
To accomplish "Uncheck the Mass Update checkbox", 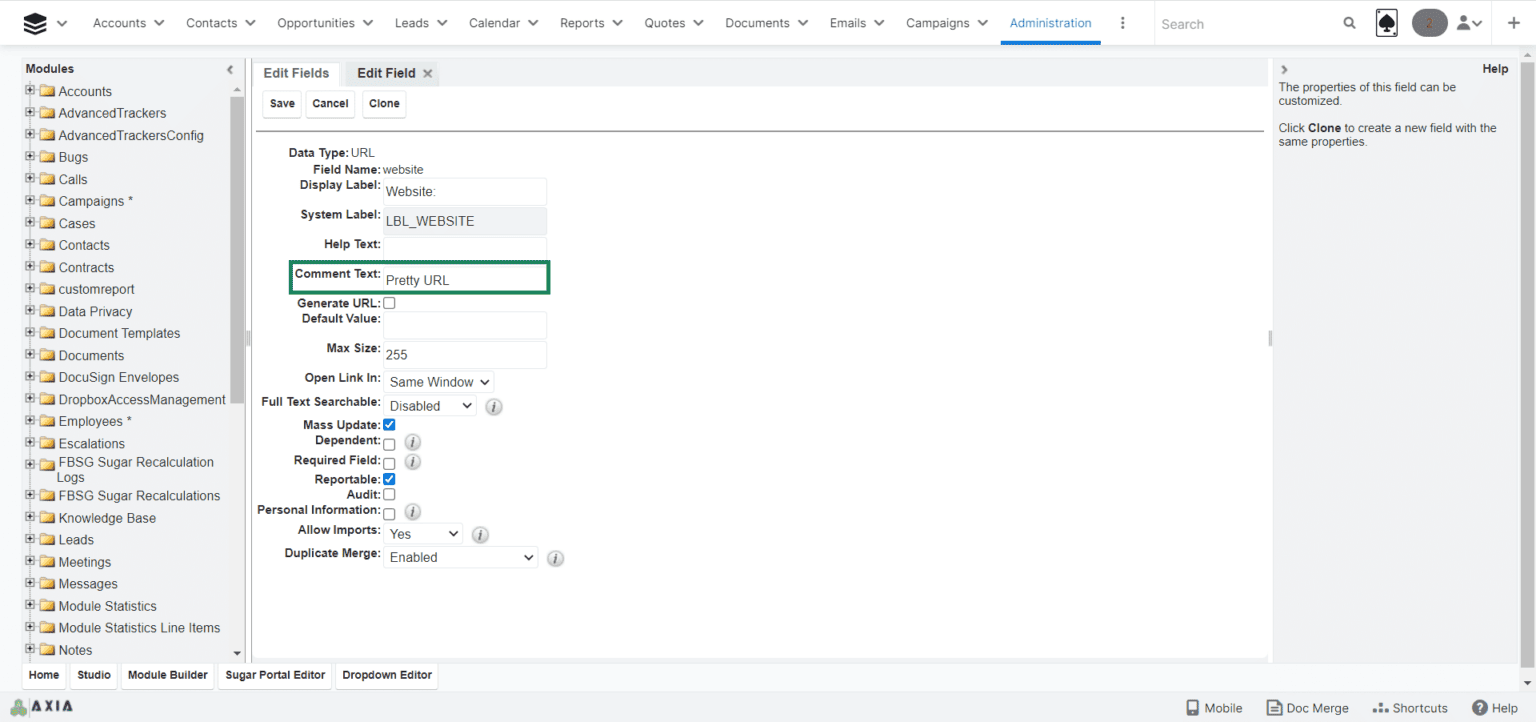I will [x=389, y=425].
